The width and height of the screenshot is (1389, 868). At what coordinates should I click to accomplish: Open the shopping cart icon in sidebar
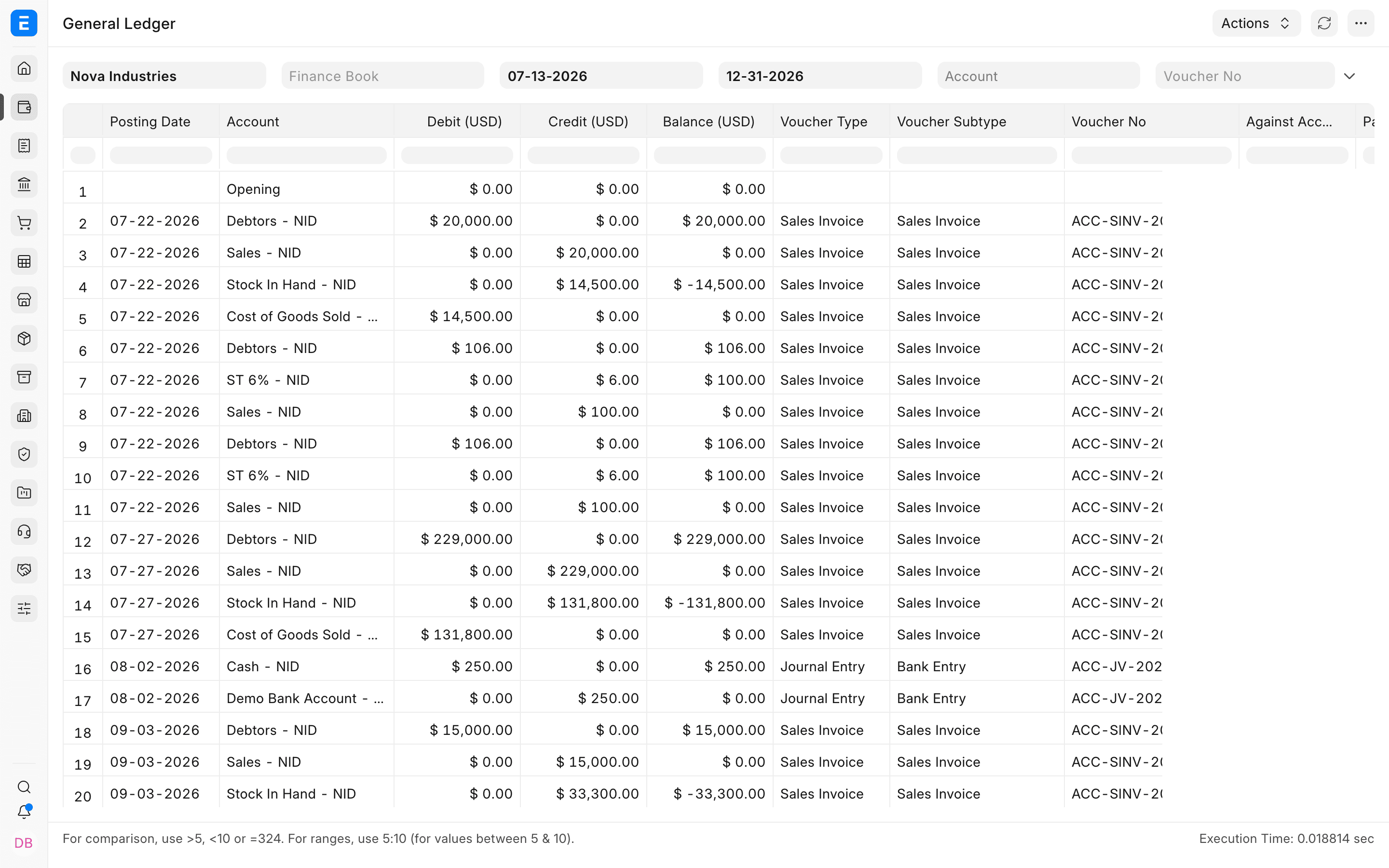tap(24, 223)
